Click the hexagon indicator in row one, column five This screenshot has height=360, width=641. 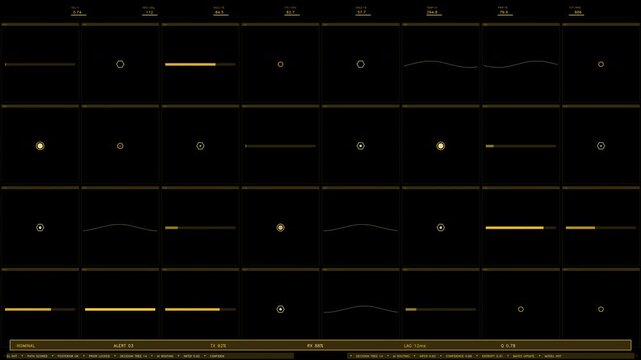[361, 64]
